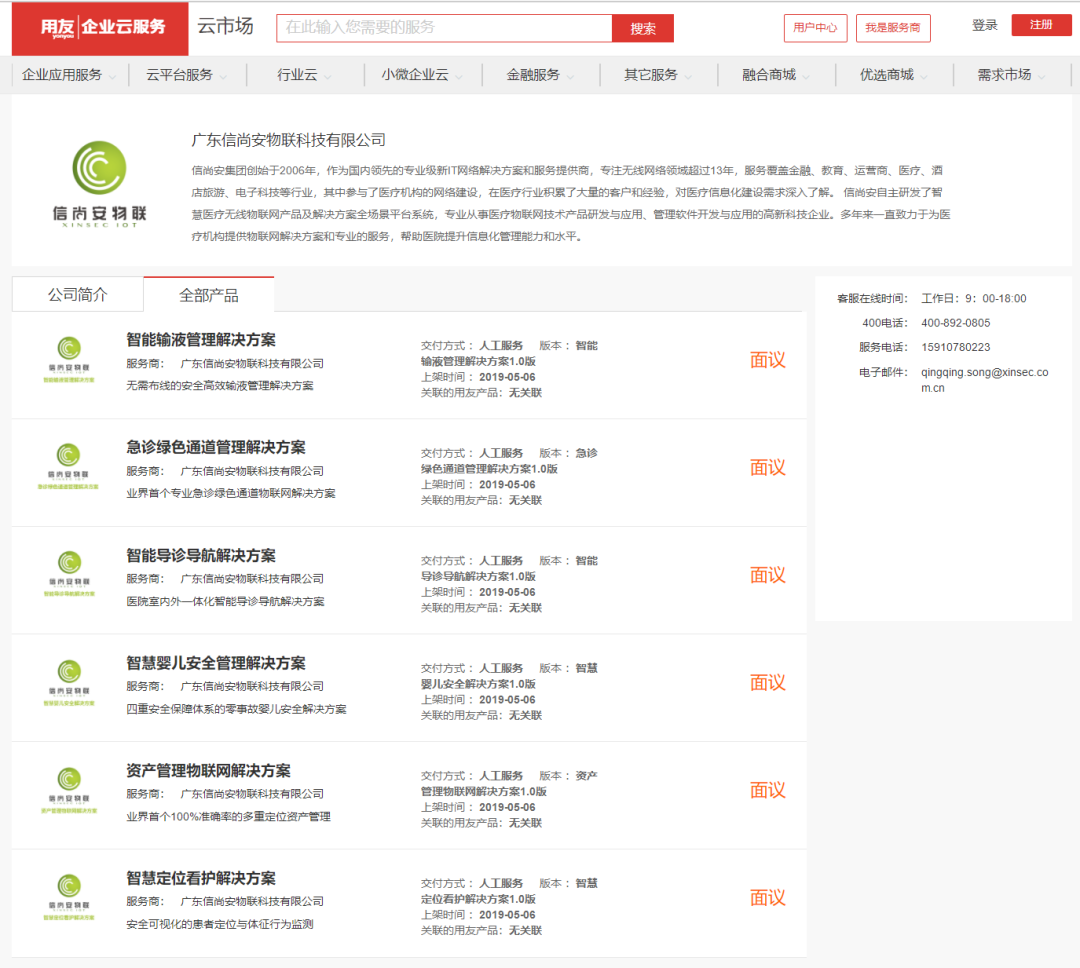Click the 信尚安物联 company logo

tap(99, 183)
